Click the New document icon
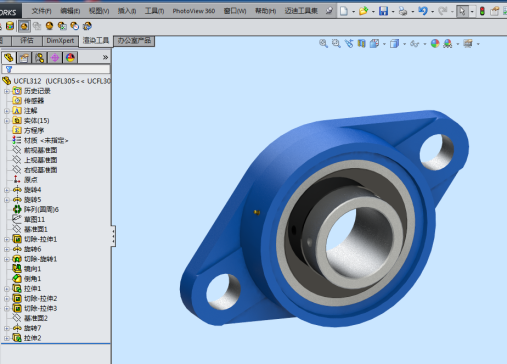This screenshot has width=507, height=364. point(344,11)
